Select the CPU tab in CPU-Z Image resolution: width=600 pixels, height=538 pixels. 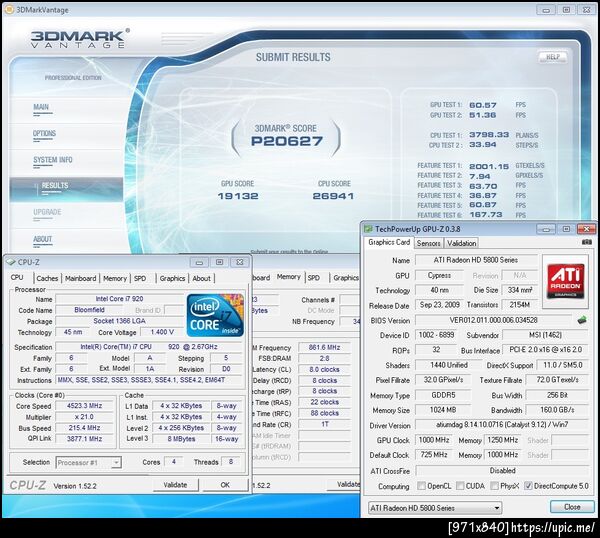pos(17,277)
